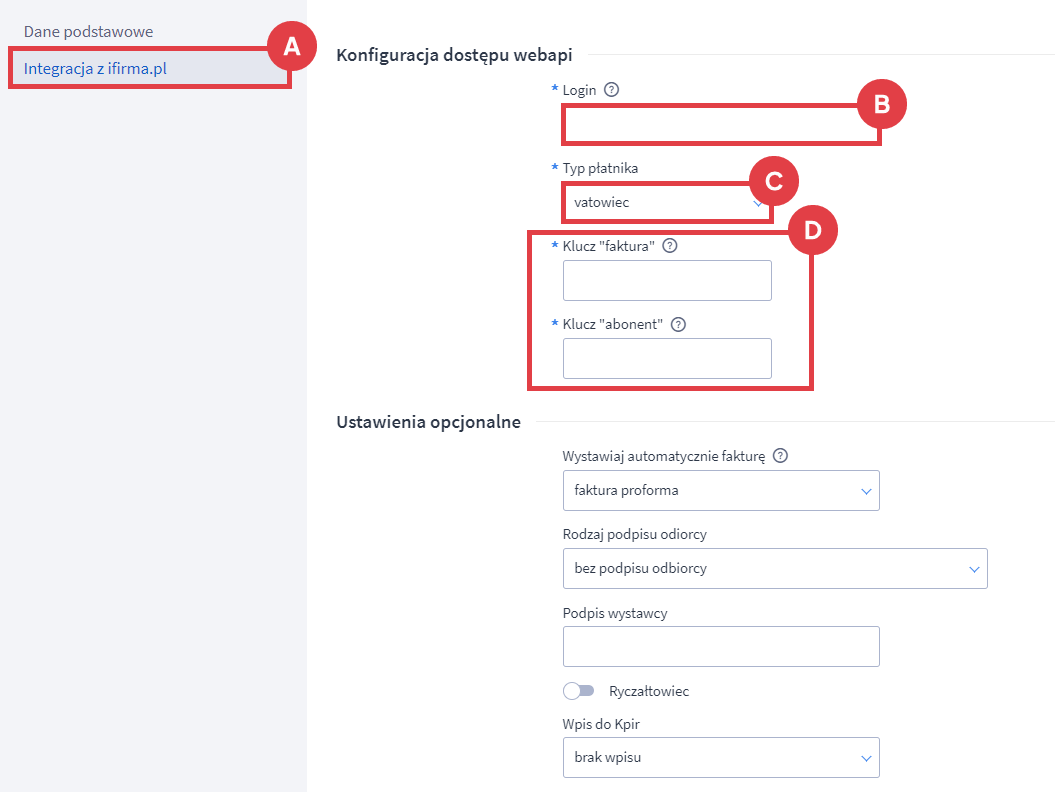Image resolution: width=1055 pixels, height=792 pixels.
Task: Click the help icon next to Login
Action: [612, 90]
